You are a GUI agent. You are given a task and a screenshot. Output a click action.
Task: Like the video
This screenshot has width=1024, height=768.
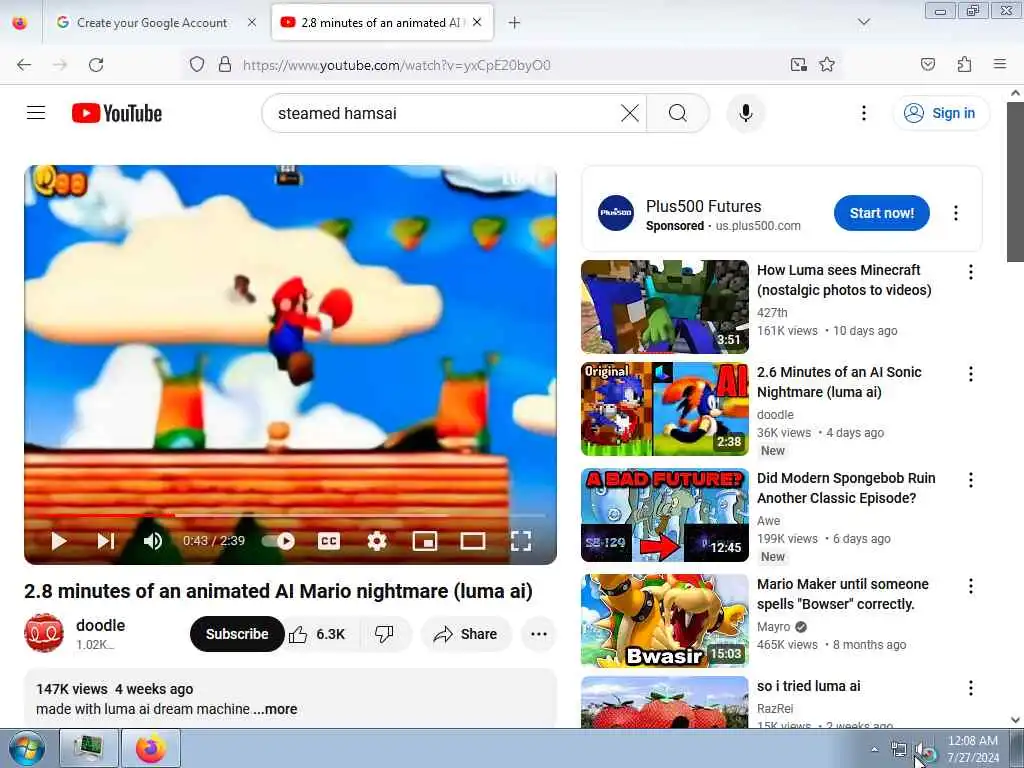pos(318,634)
